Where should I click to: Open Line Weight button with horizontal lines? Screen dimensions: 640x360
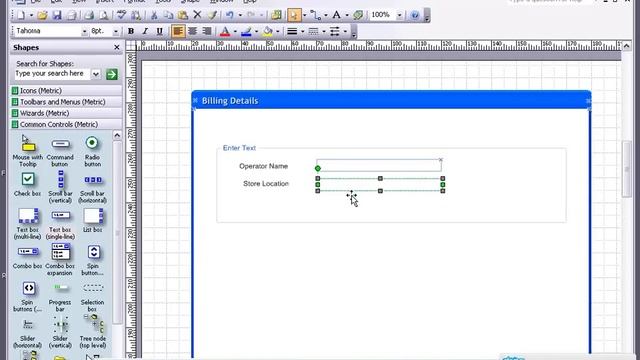(292, 31)
